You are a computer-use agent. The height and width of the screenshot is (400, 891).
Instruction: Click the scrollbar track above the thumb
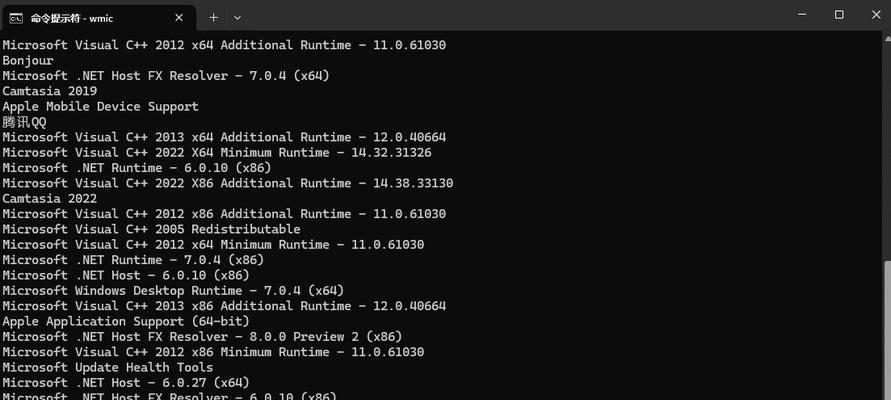[x=886, y=150]
